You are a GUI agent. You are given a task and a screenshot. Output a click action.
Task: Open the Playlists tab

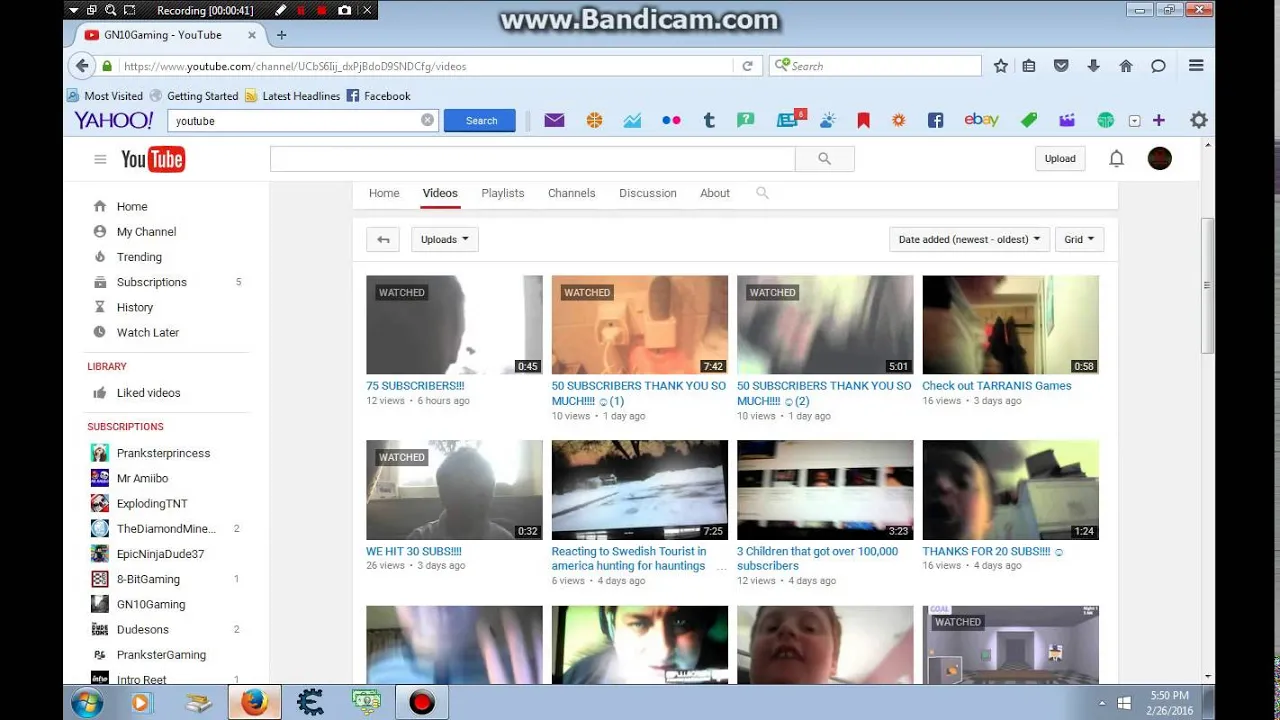503,193
